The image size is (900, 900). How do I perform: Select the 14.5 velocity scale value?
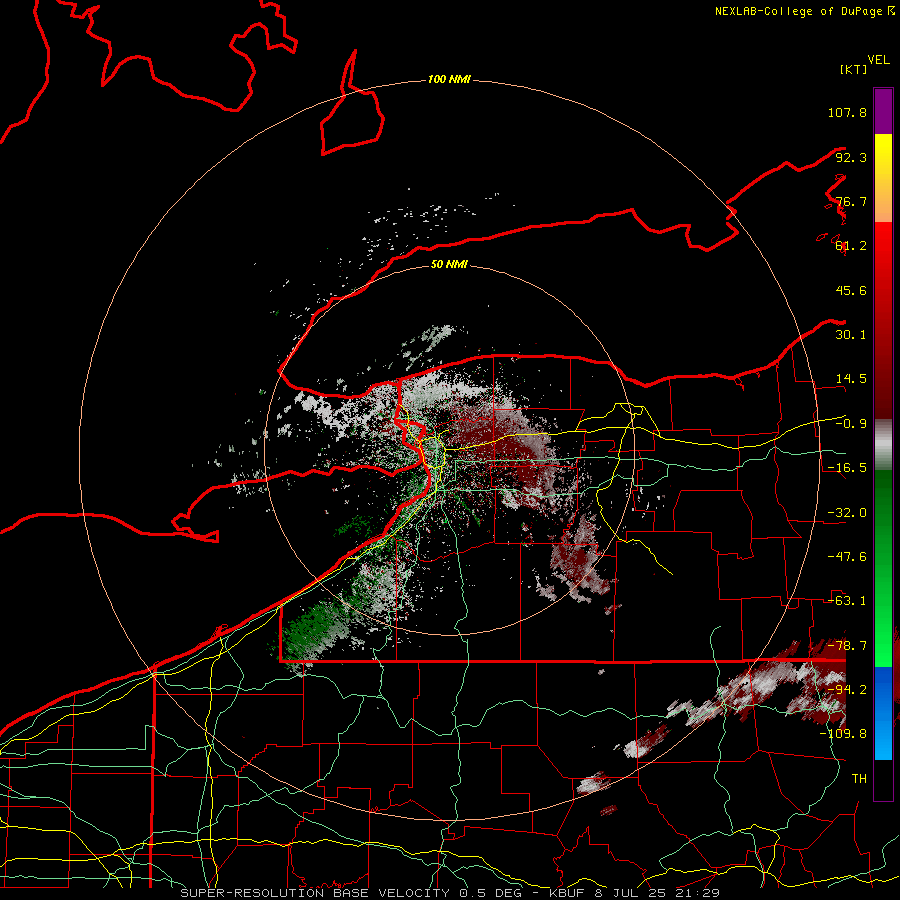pyautogui.click(x=851, y=379)
